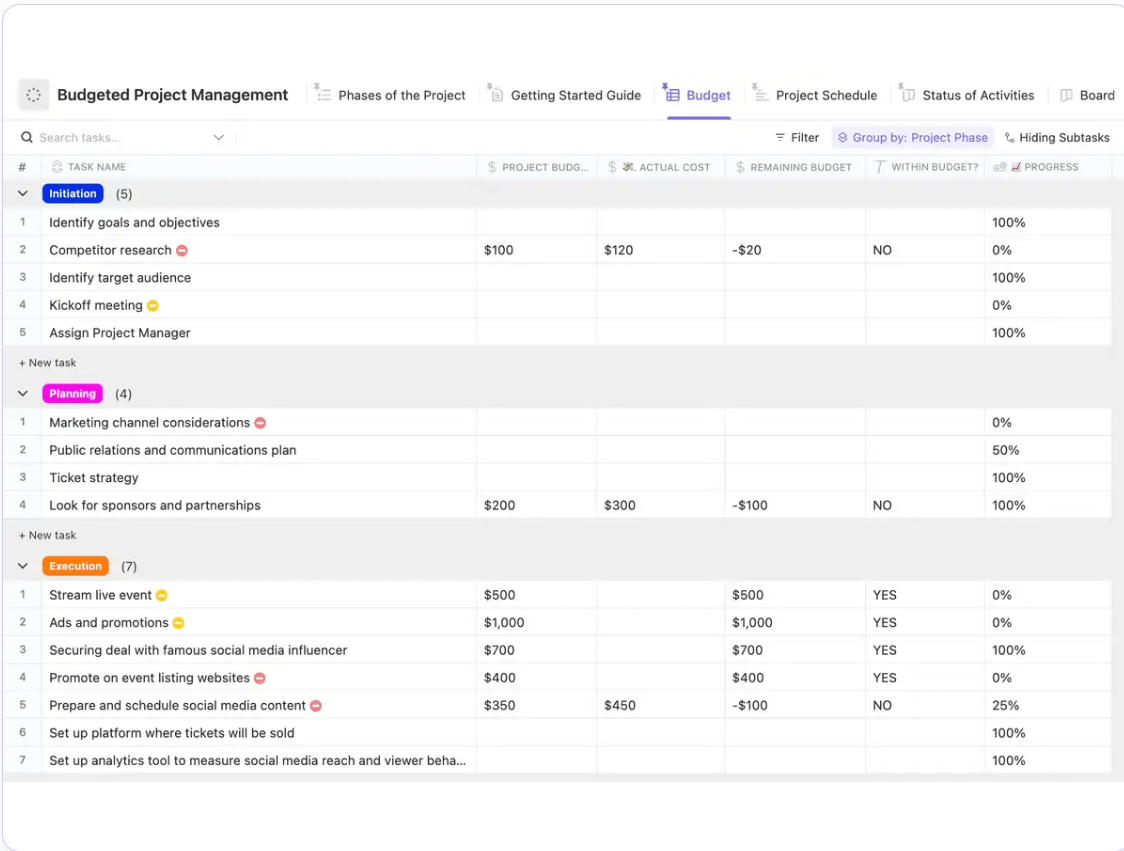Screen dimensions: 1124x851
Task: Open the Getting Started Guide tab
Action: tap(565, 95)
